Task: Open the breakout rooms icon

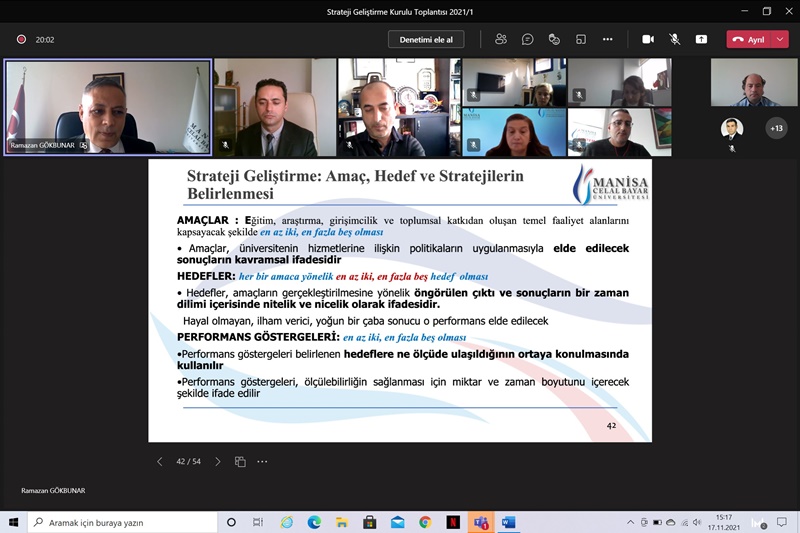Action: pos(581,39)
